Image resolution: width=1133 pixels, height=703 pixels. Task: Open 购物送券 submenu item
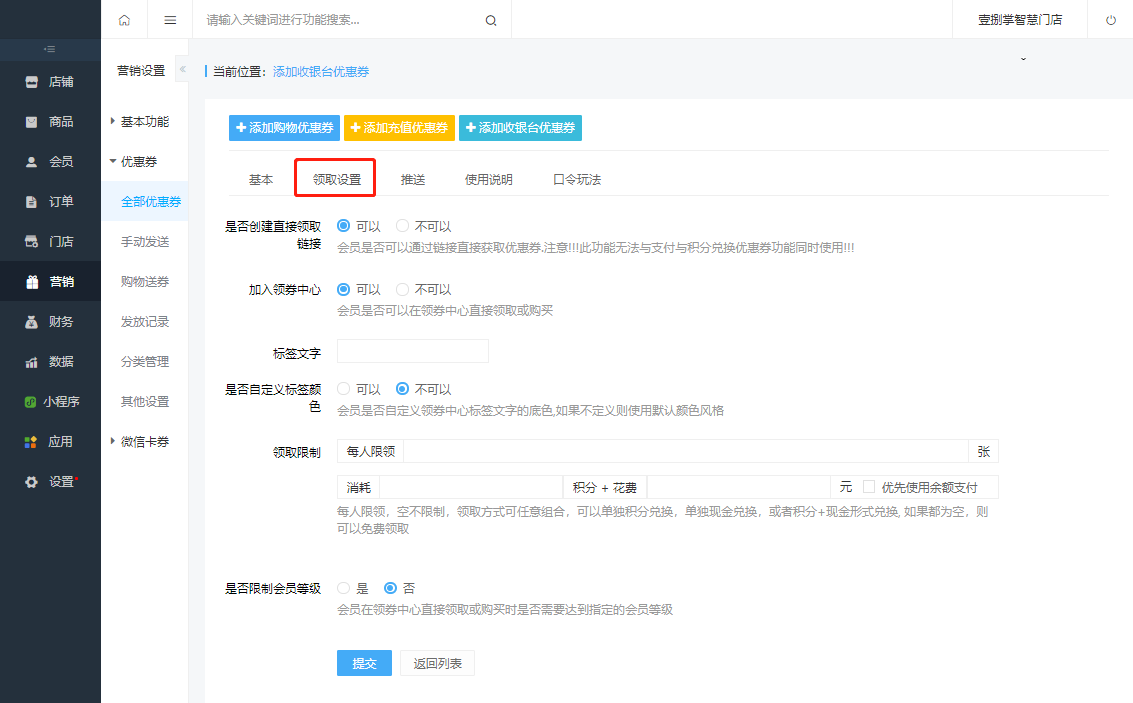point(145,281)
